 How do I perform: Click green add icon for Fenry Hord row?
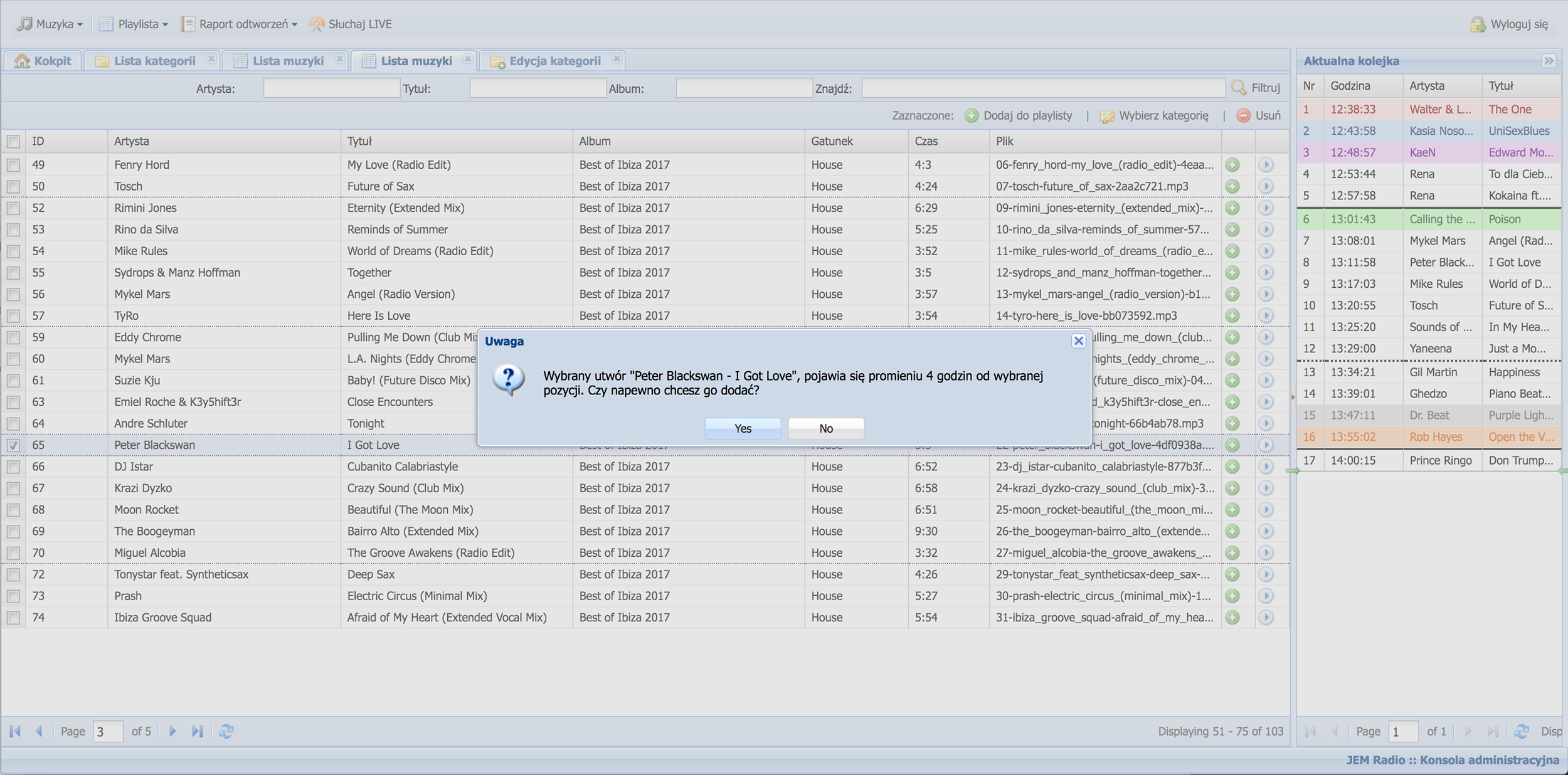[1232, 165]
